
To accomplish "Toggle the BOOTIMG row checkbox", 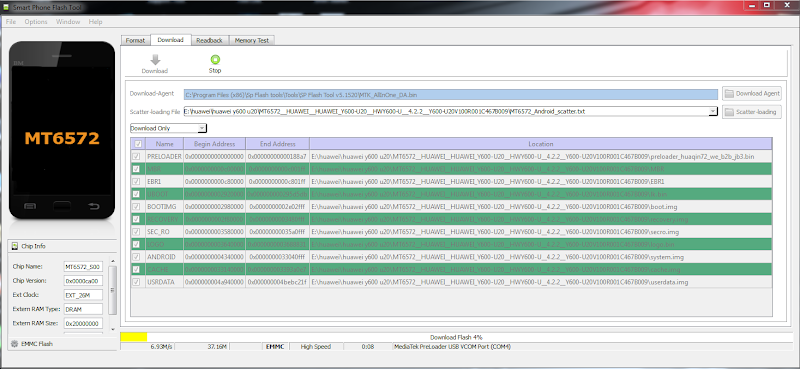I will (x=136, y=206).
